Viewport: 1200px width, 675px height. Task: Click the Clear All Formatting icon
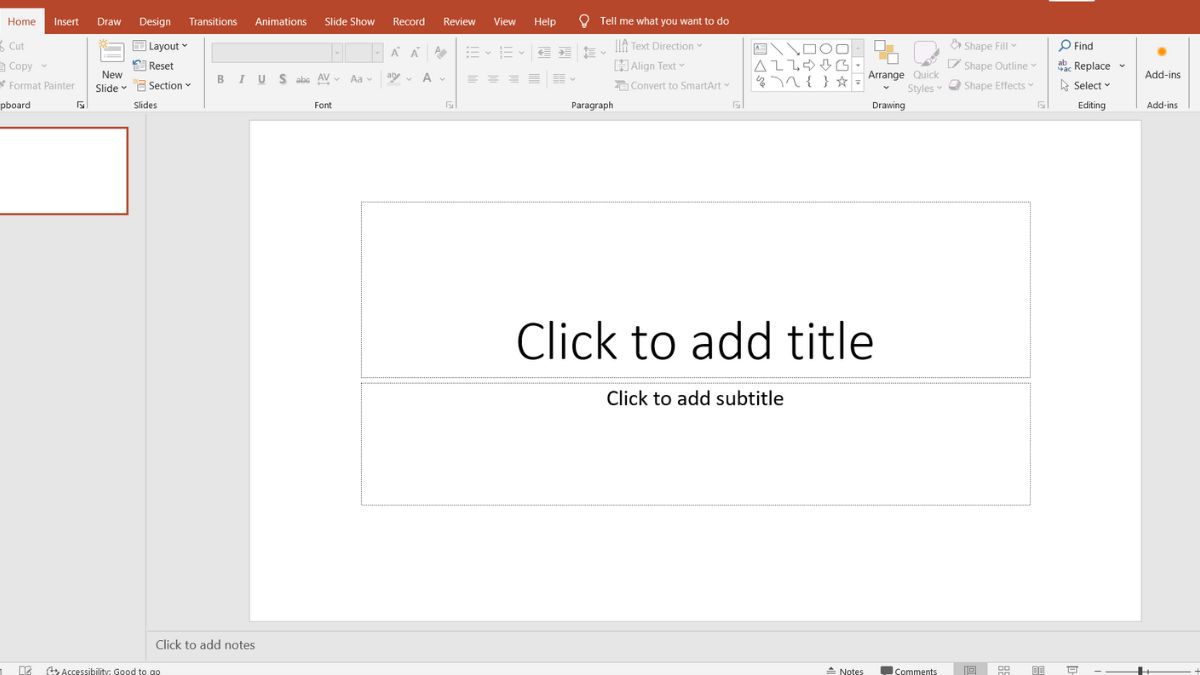click(440, 53)
